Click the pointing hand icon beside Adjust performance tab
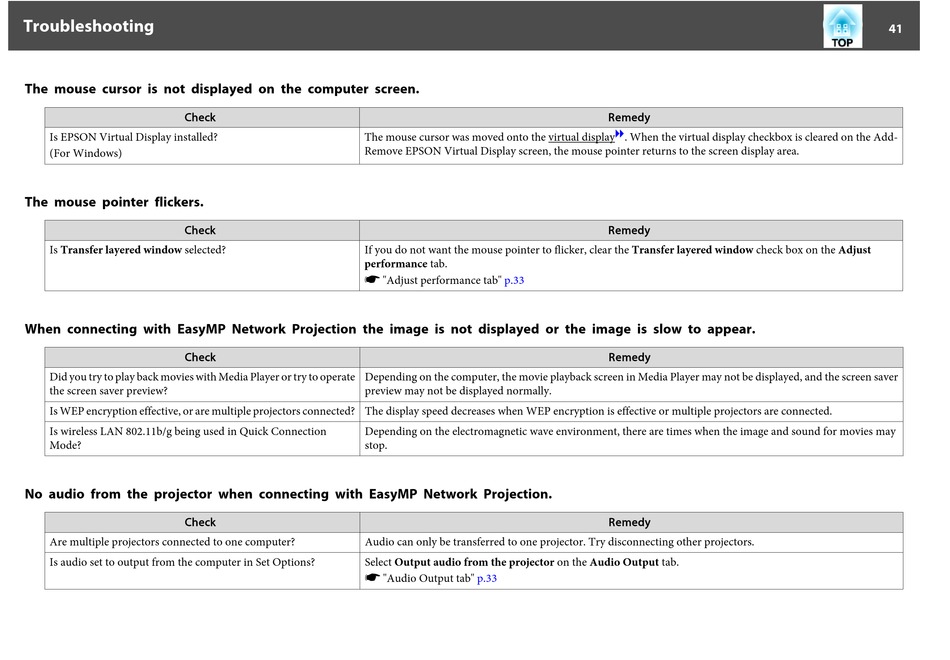 point(372,279)
